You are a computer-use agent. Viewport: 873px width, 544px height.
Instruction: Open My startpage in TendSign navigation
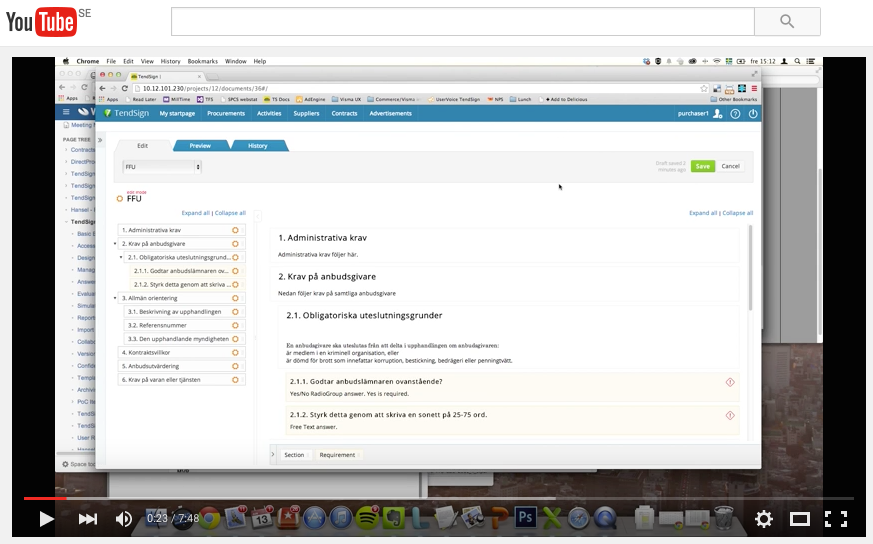click(177, 114)
